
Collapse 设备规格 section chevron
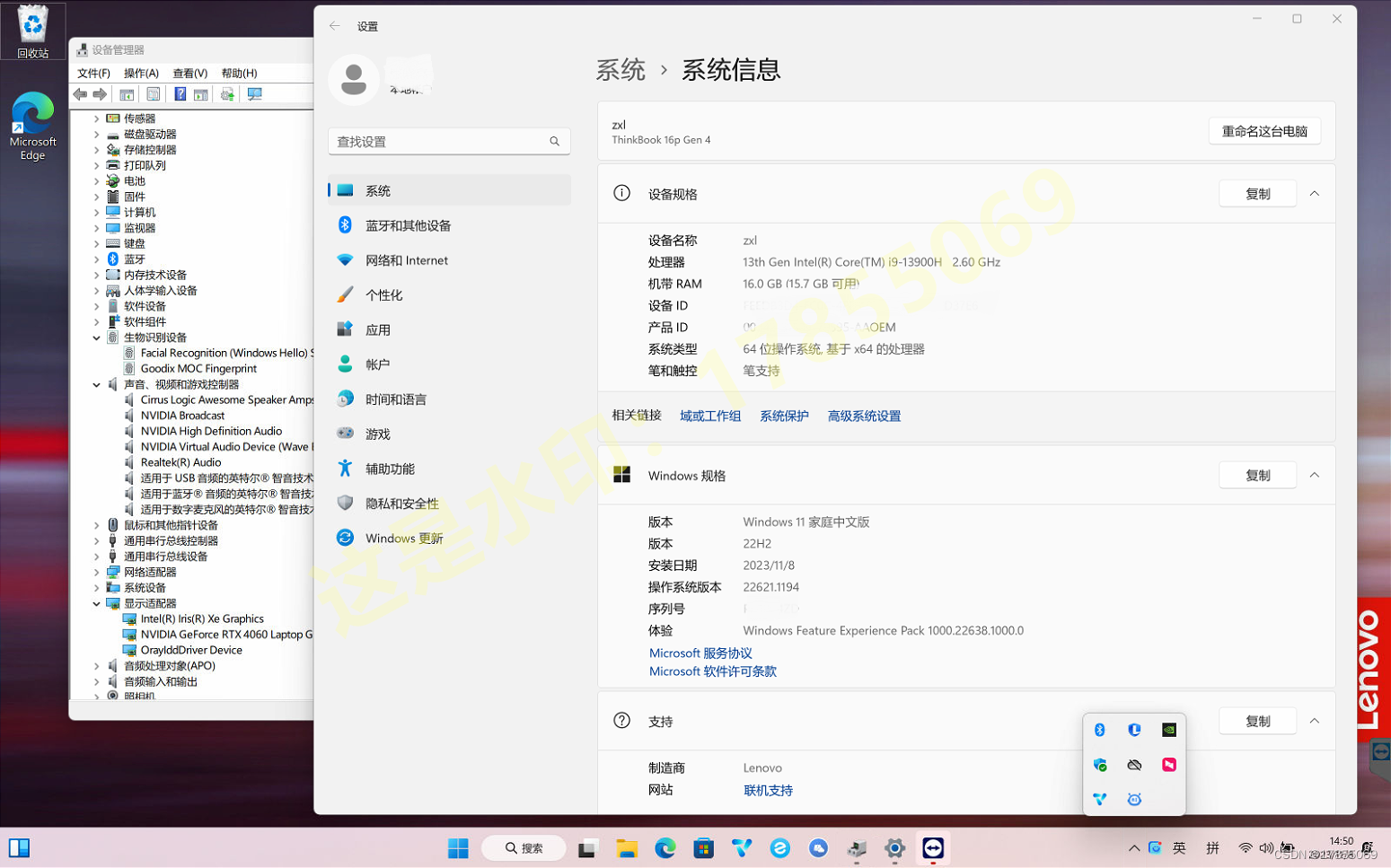[1314, 194]
